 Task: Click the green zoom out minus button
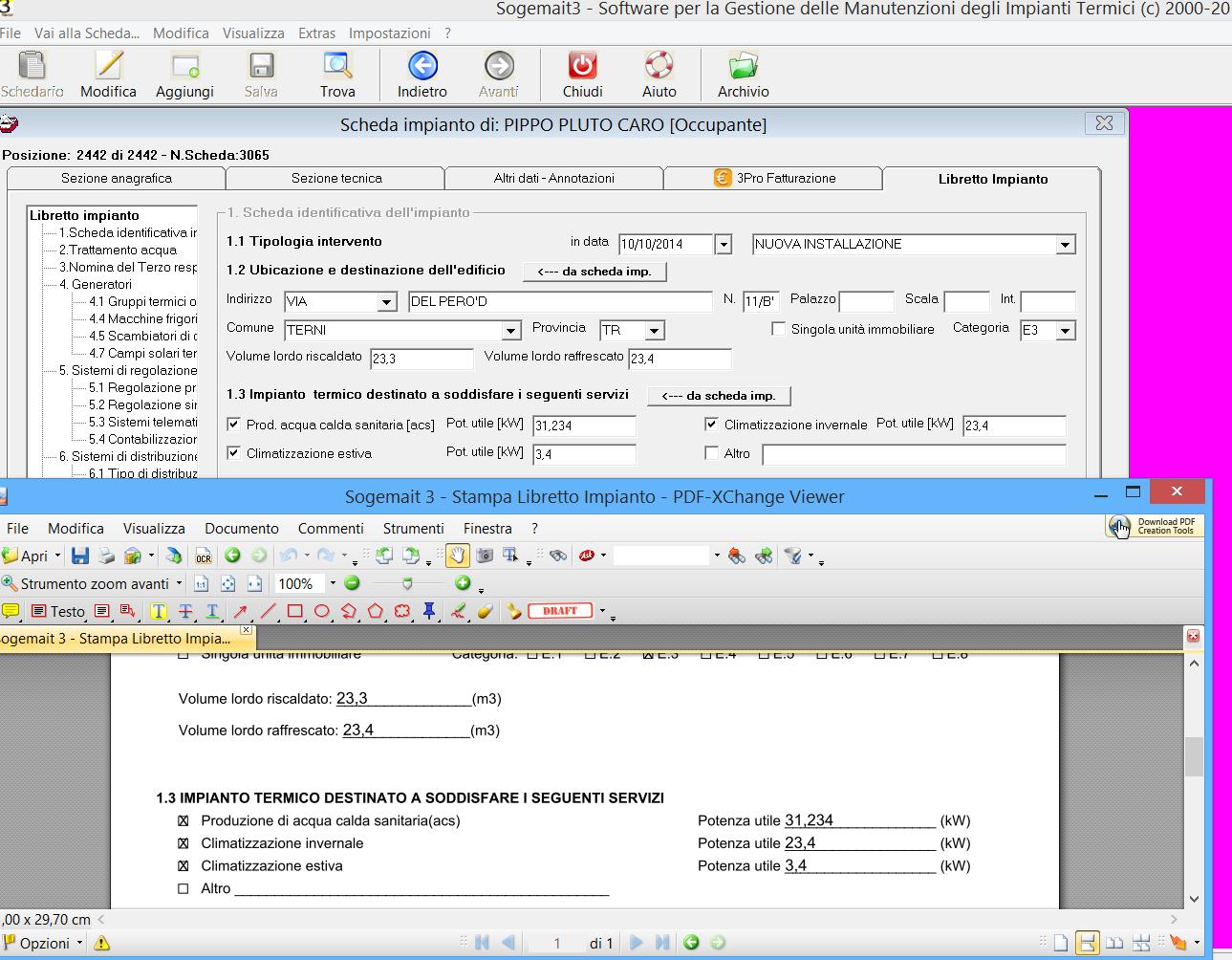(x=352, y=583)
